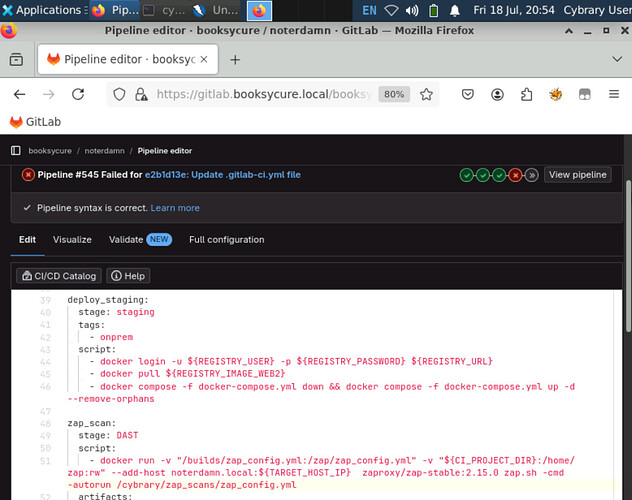Click the page vertical scrollbar
Image resolution: width=632 pixels, height=500 pixels.
(628, 257)
